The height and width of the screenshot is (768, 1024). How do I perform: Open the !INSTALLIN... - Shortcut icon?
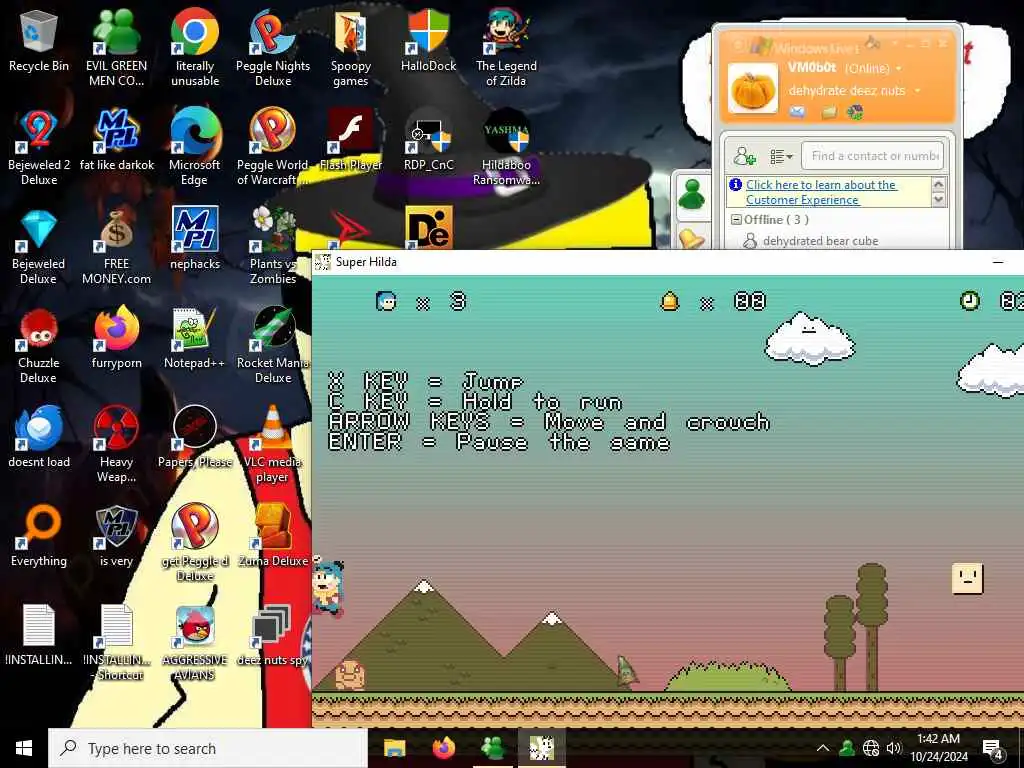point(116,642)
